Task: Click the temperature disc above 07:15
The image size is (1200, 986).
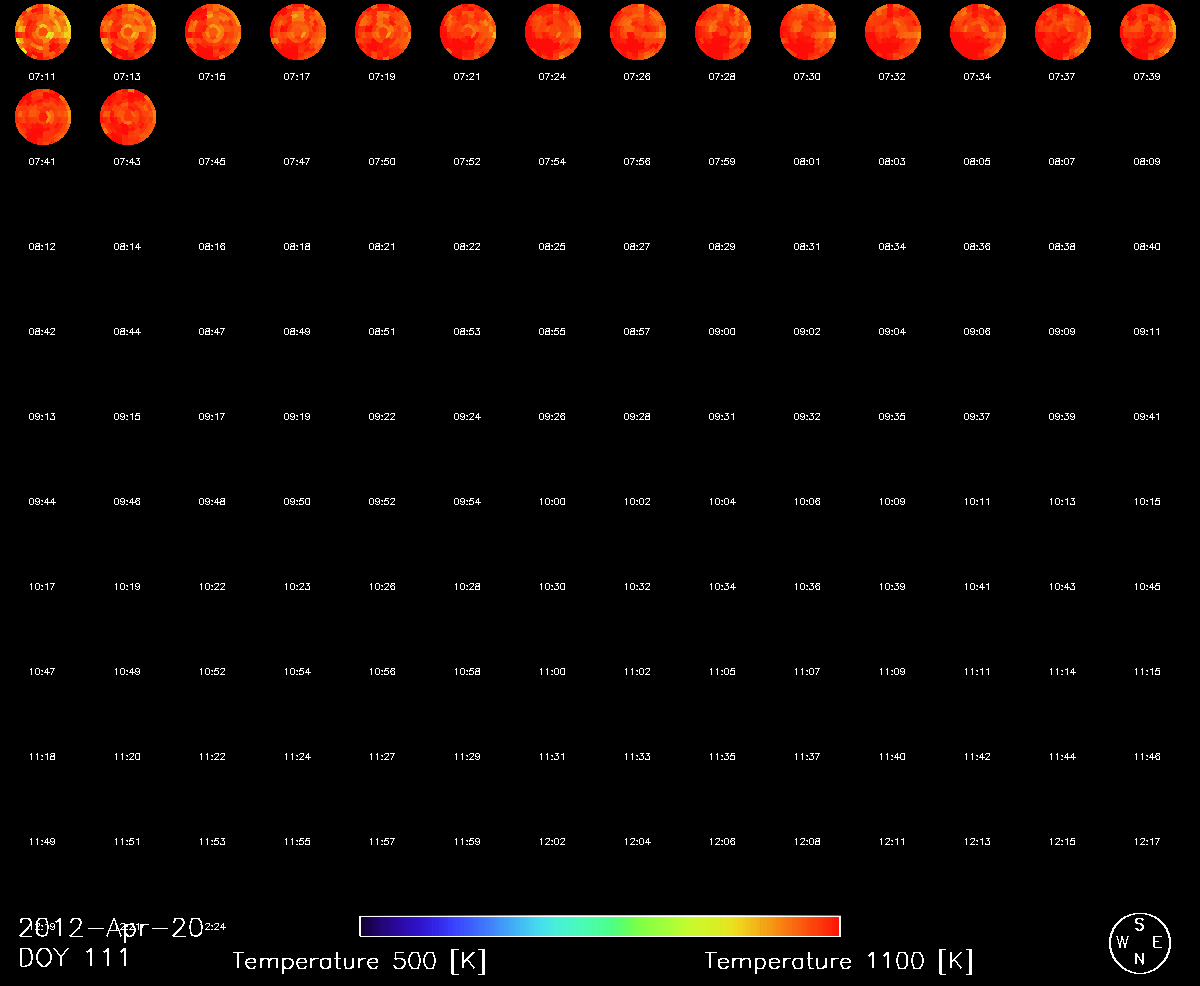Action: [213, 33]
